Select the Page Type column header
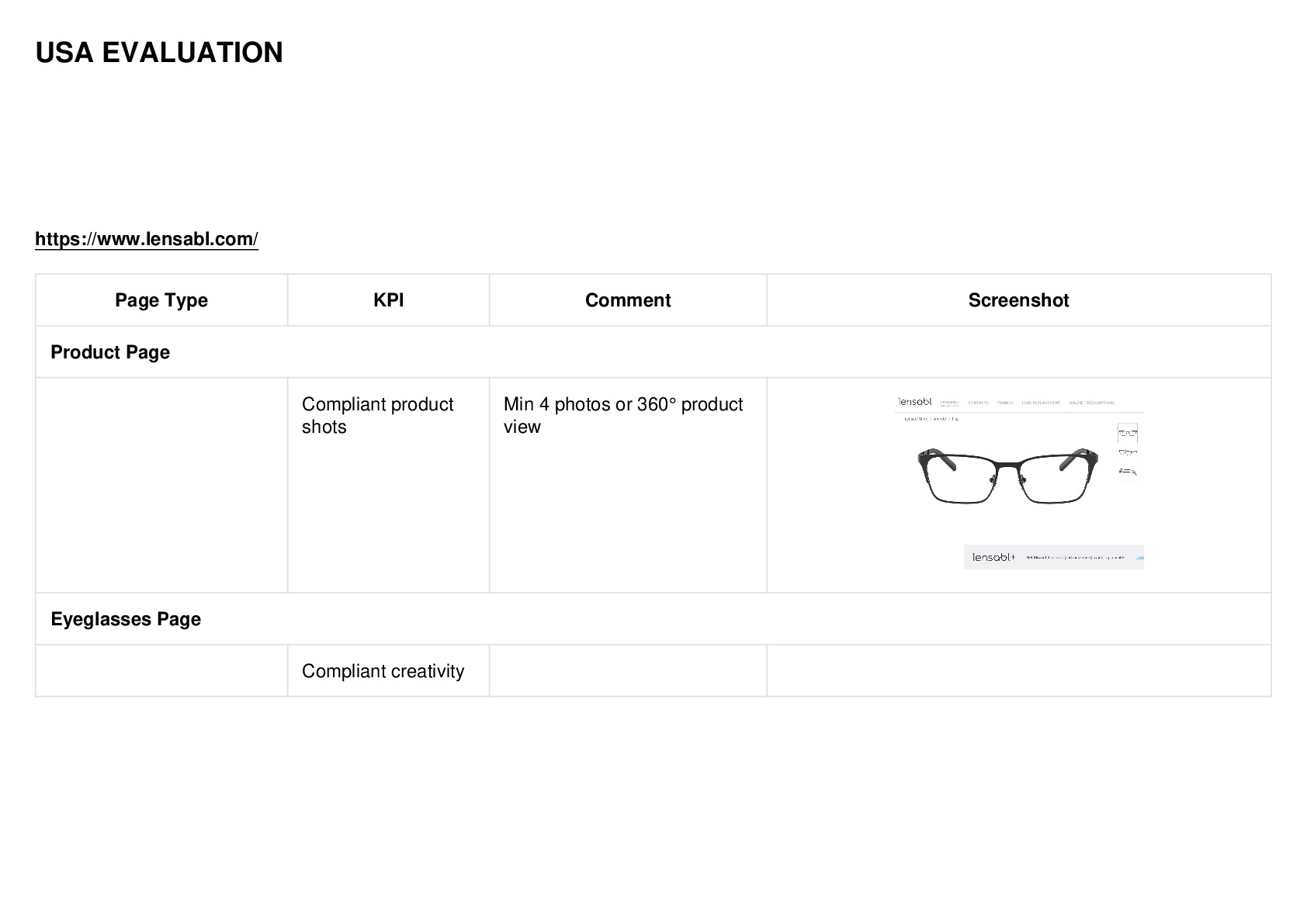 [161, 300]
